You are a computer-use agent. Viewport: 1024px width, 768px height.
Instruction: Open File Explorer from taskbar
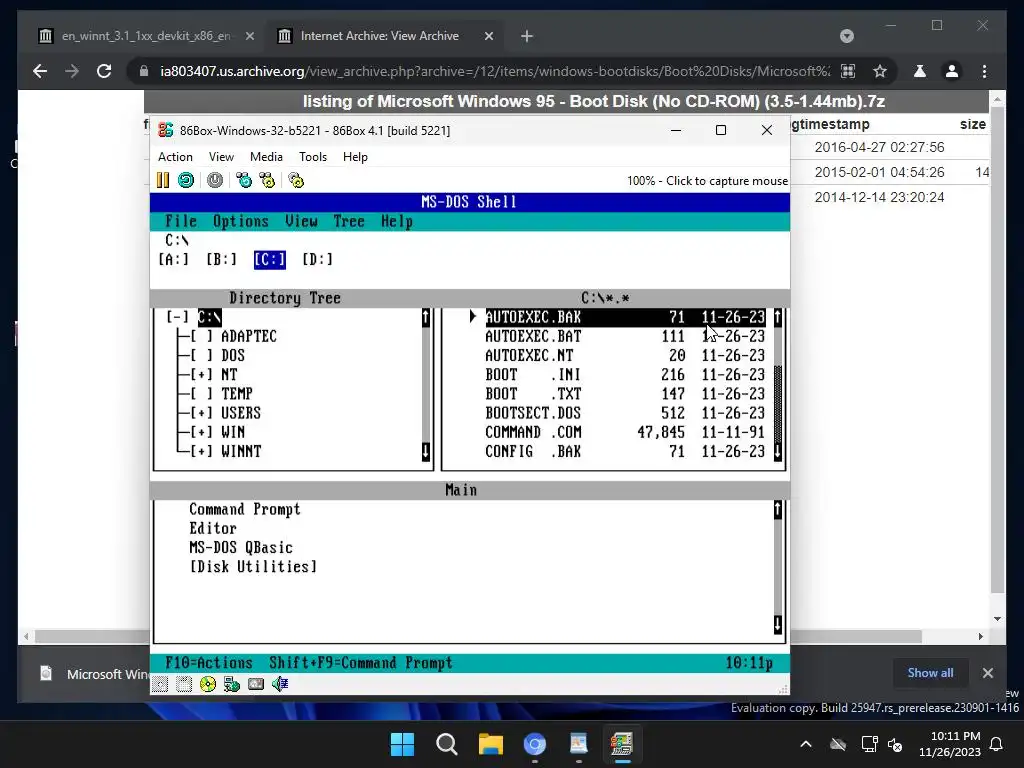pyautogui.click(x=490, y=744)
